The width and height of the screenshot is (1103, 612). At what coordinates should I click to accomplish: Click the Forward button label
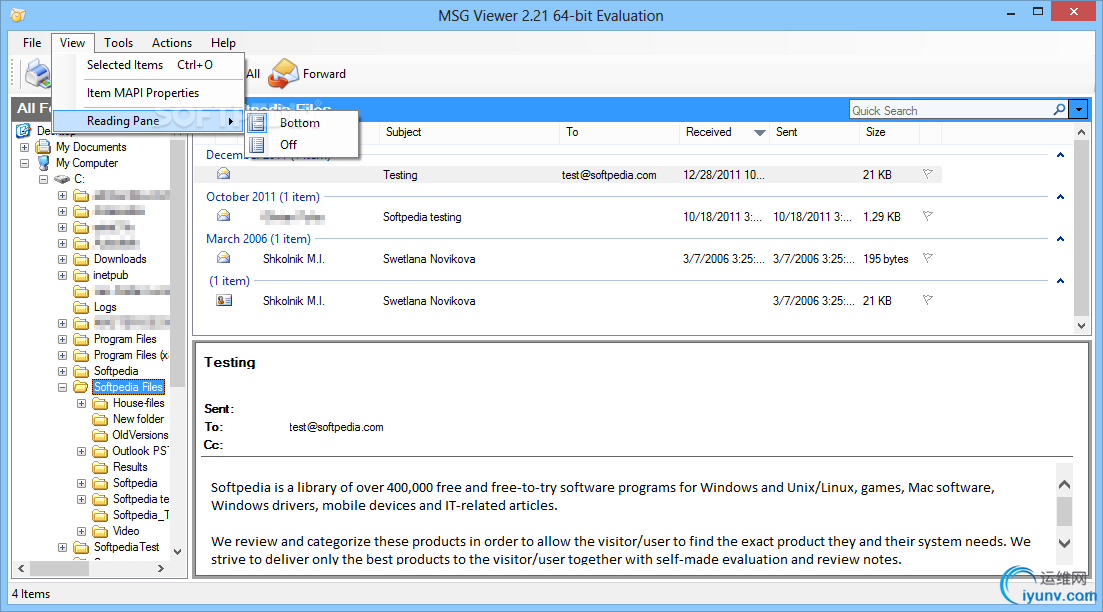pyautogui.click(x=324, y=74)
